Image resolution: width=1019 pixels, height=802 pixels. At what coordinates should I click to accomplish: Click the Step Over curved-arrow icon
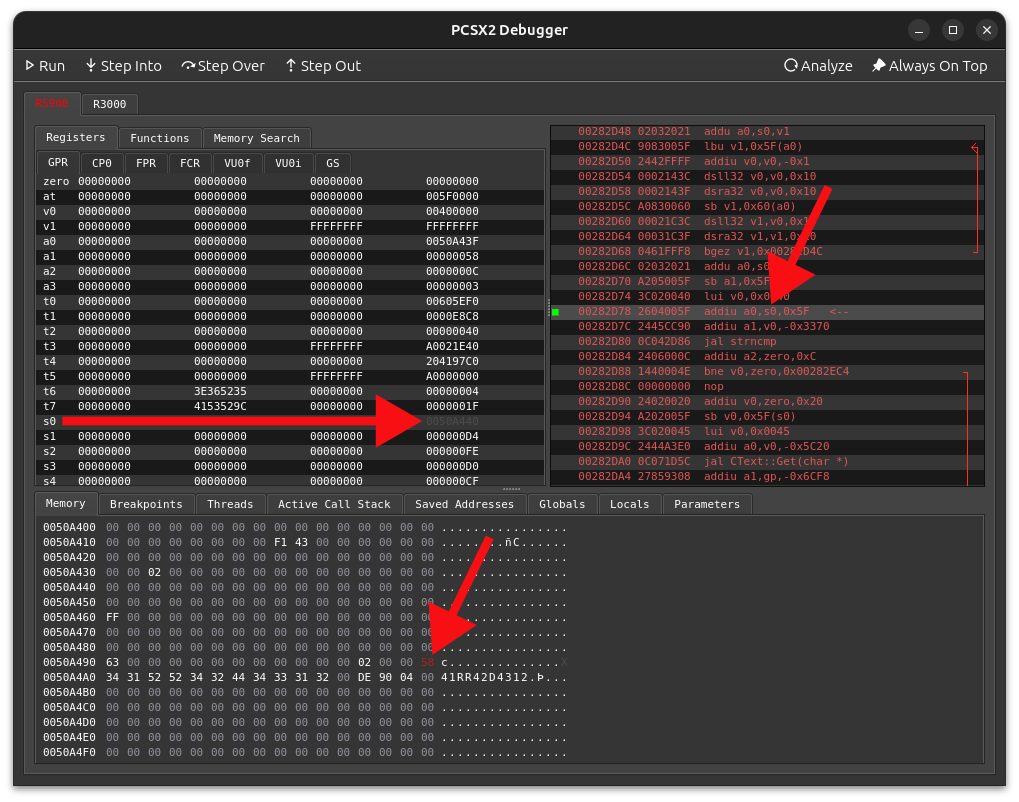click(x=188, y=66)
